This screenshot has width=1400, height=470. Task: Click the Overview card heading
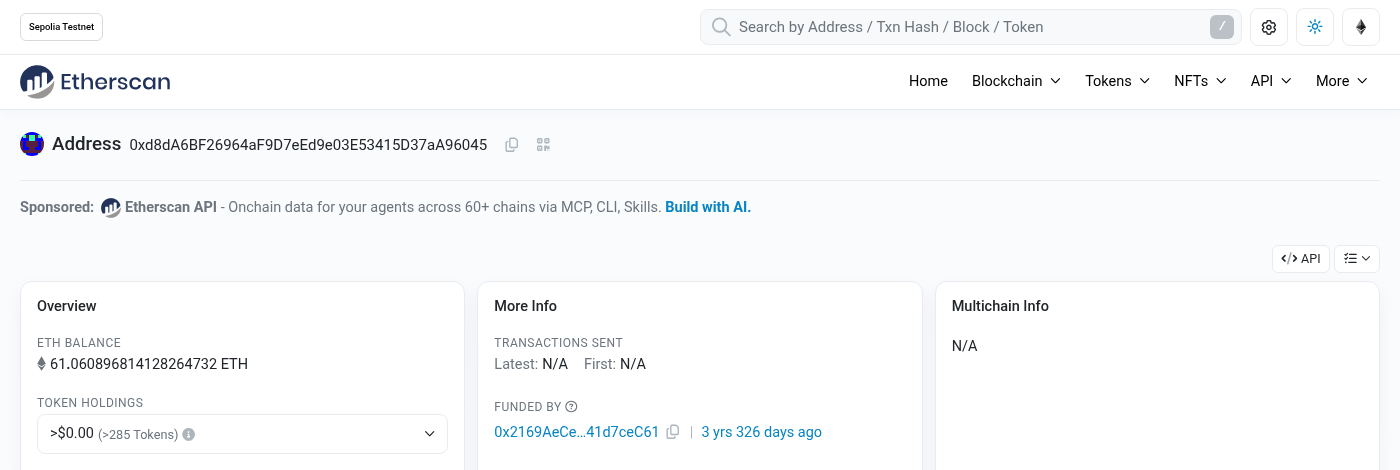pyautogui.click(x=67, y=306)
